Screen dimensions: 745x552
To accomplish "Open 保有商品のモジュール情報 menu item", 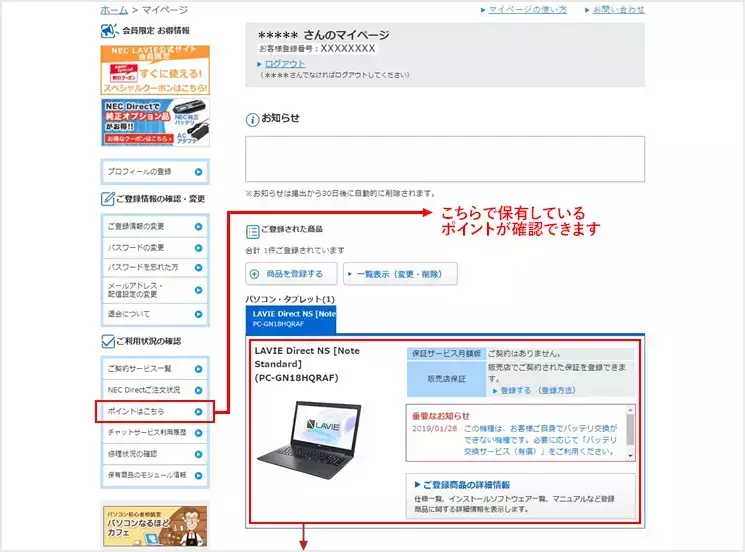I will tap(155, 475).
